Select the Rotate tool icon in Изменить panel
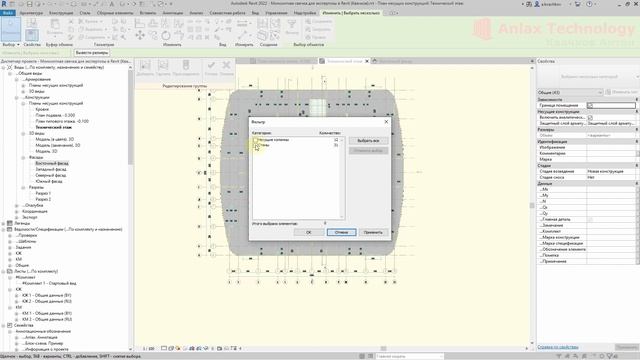 (166, 36)
